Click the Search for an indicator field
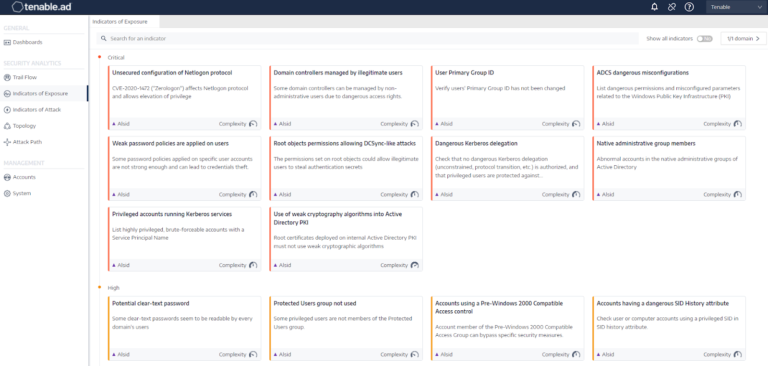Viewport: 768px width, 366px height. pyautogui.click(x=368, y=38)
